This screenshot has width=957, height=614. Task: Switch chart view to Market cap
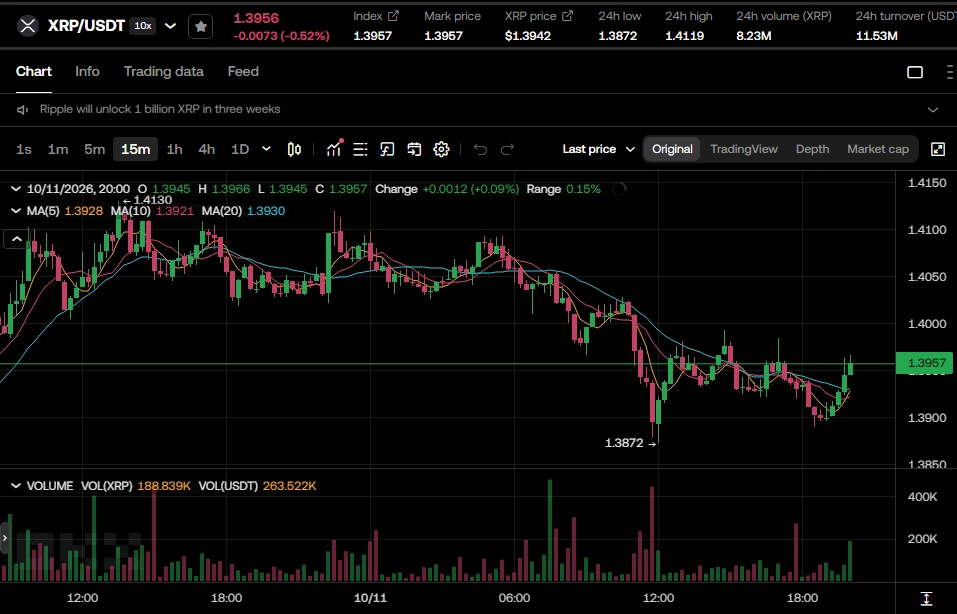878,149
